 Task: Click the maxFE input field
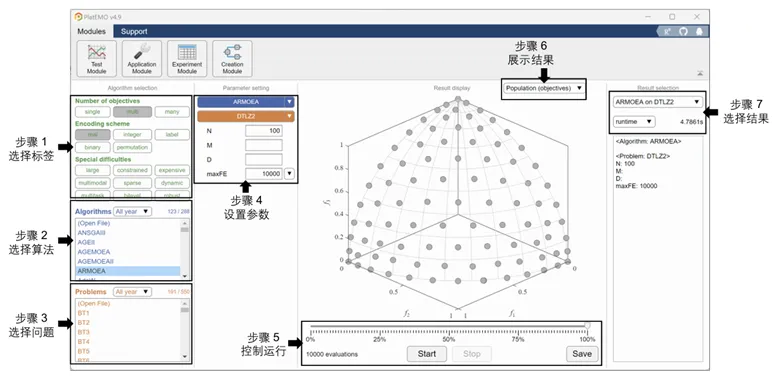264,174
